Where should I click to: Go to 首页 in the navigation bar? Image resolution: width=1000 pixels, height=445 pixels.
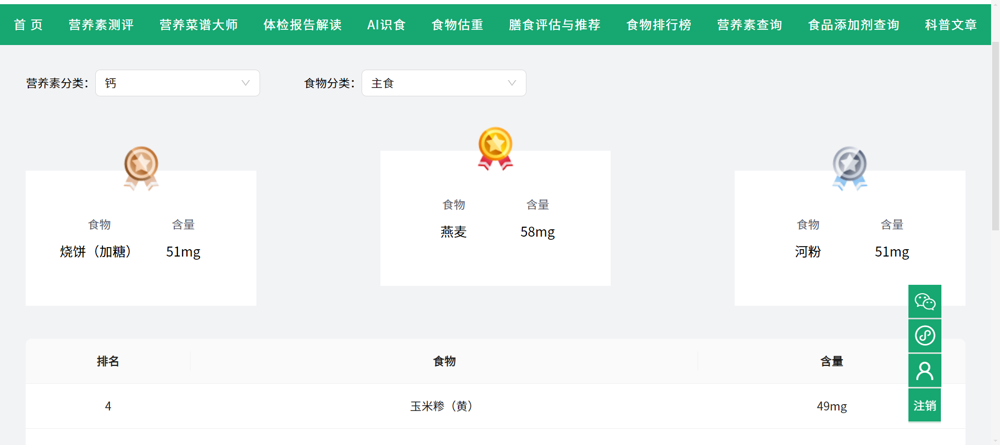(28, 25)
